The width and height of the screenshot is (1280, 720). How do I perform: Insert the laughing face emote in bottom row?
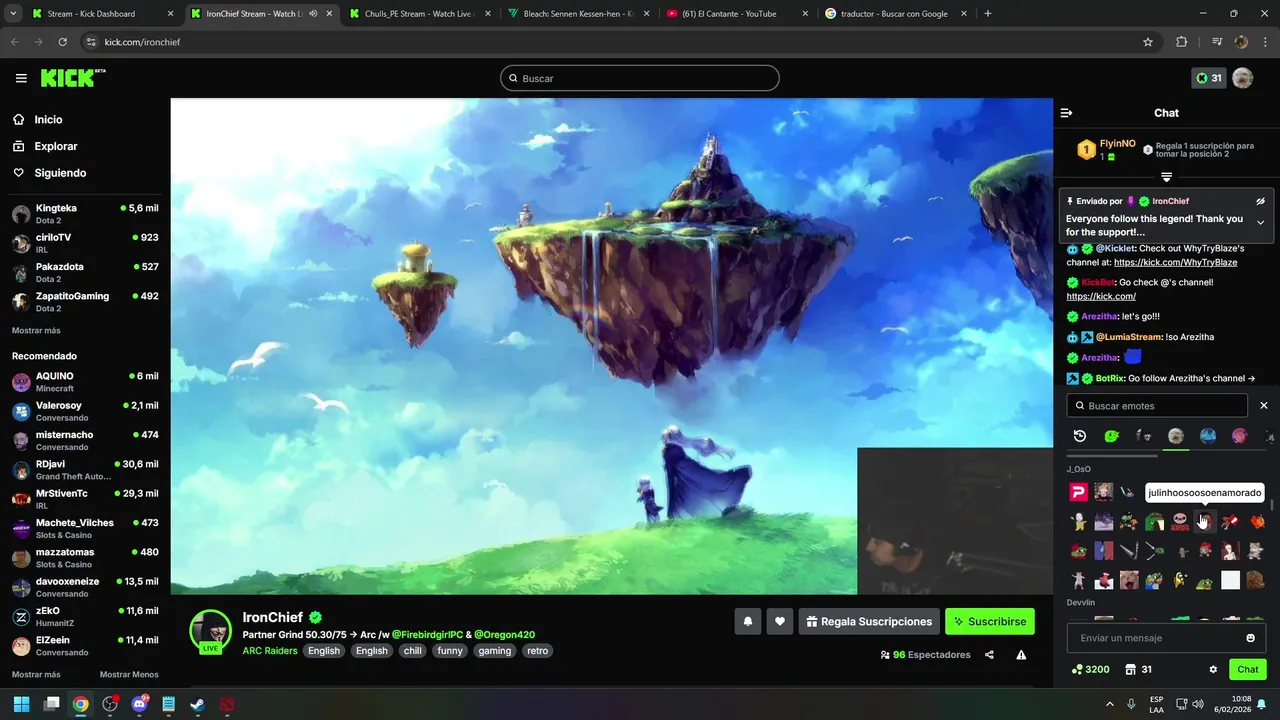point(1129,580)
